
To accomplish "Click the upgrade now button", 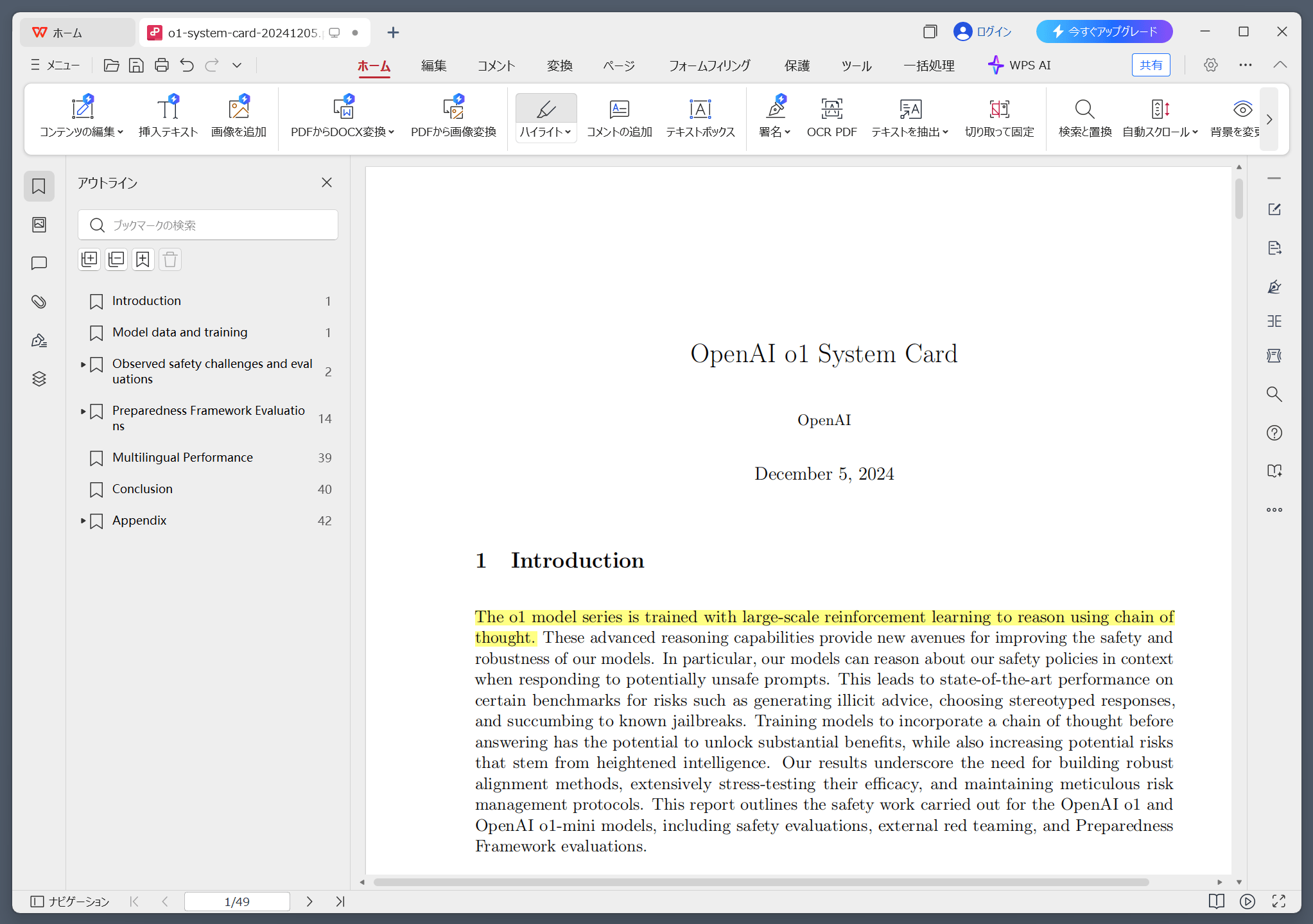I will pos(1104,31).
